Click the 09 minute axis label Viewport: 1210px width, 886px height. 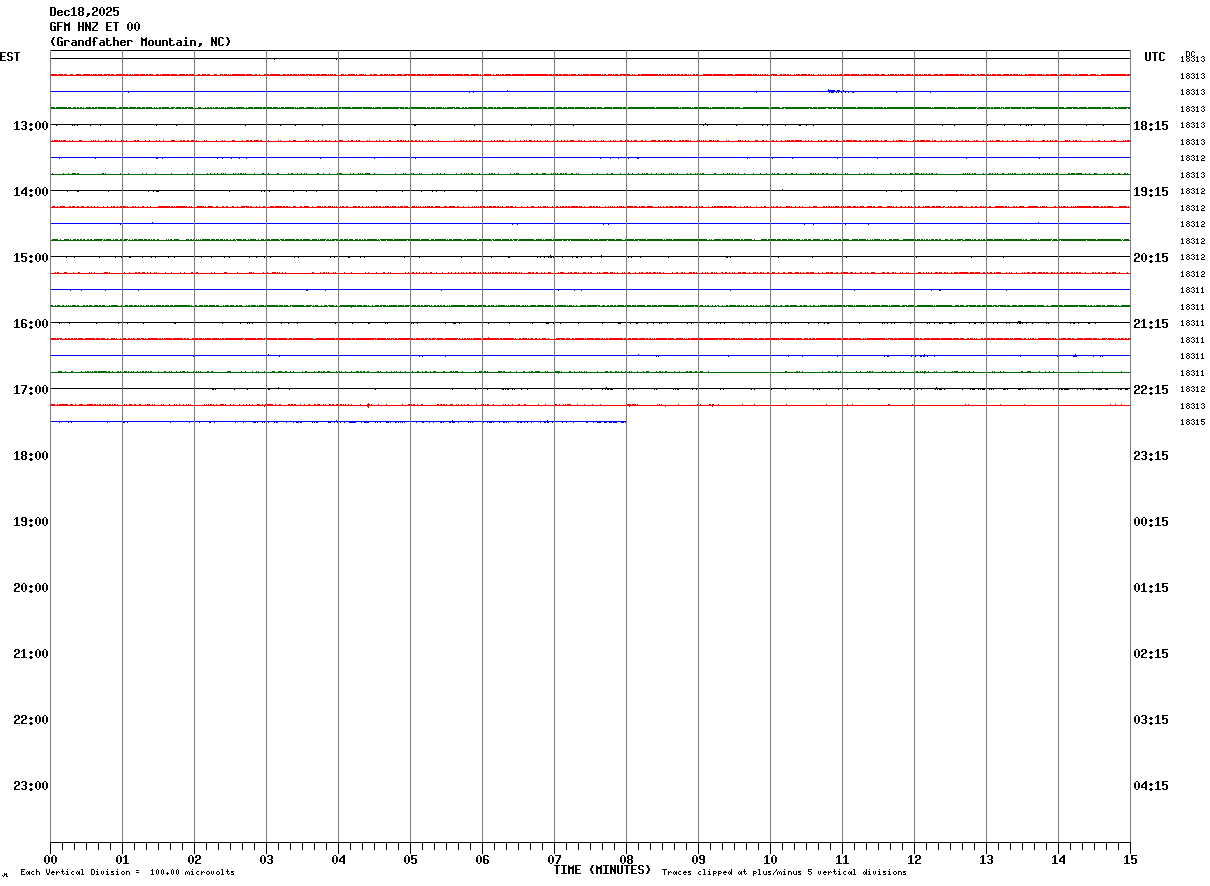[698, 859]
